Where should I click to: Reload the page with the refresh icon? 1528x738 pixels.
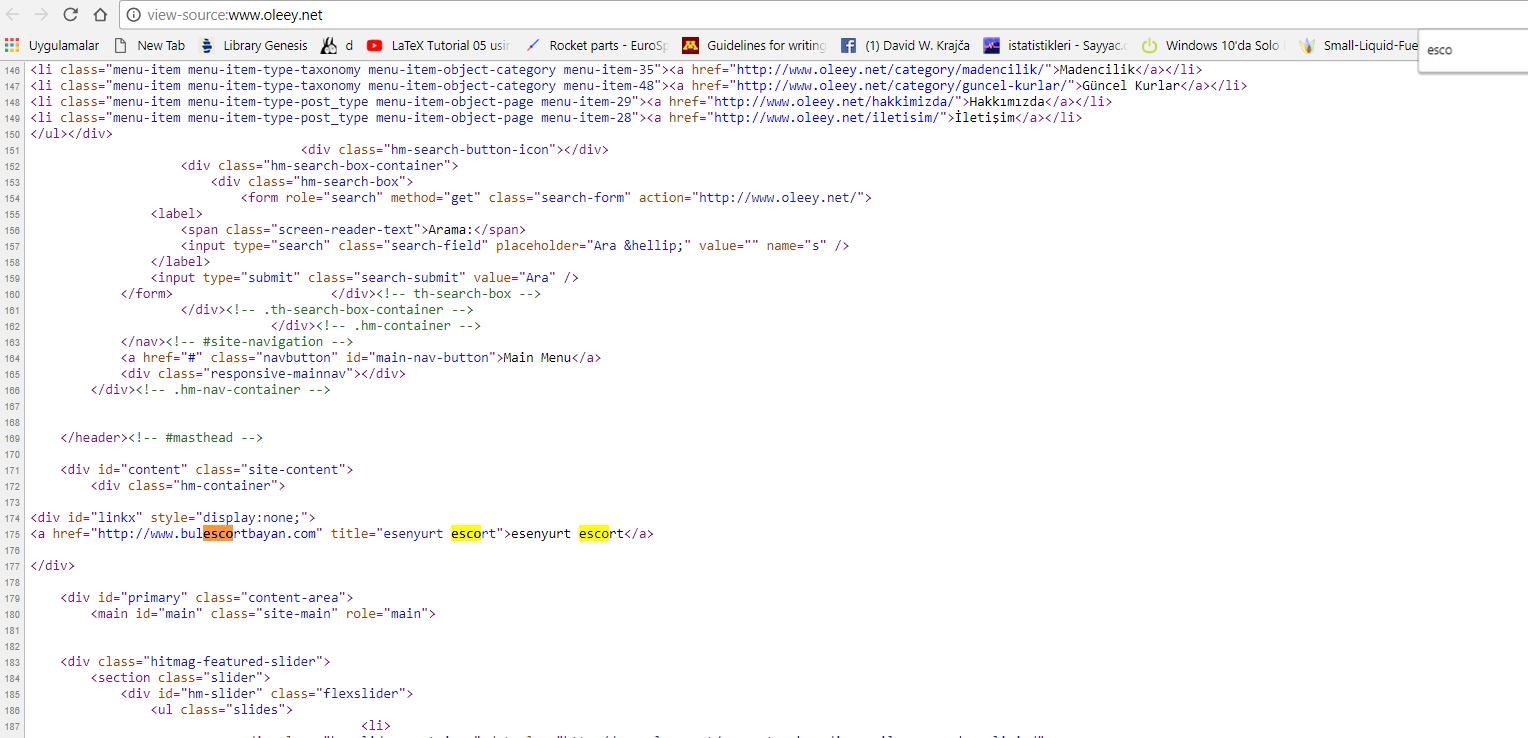point(71,15)
